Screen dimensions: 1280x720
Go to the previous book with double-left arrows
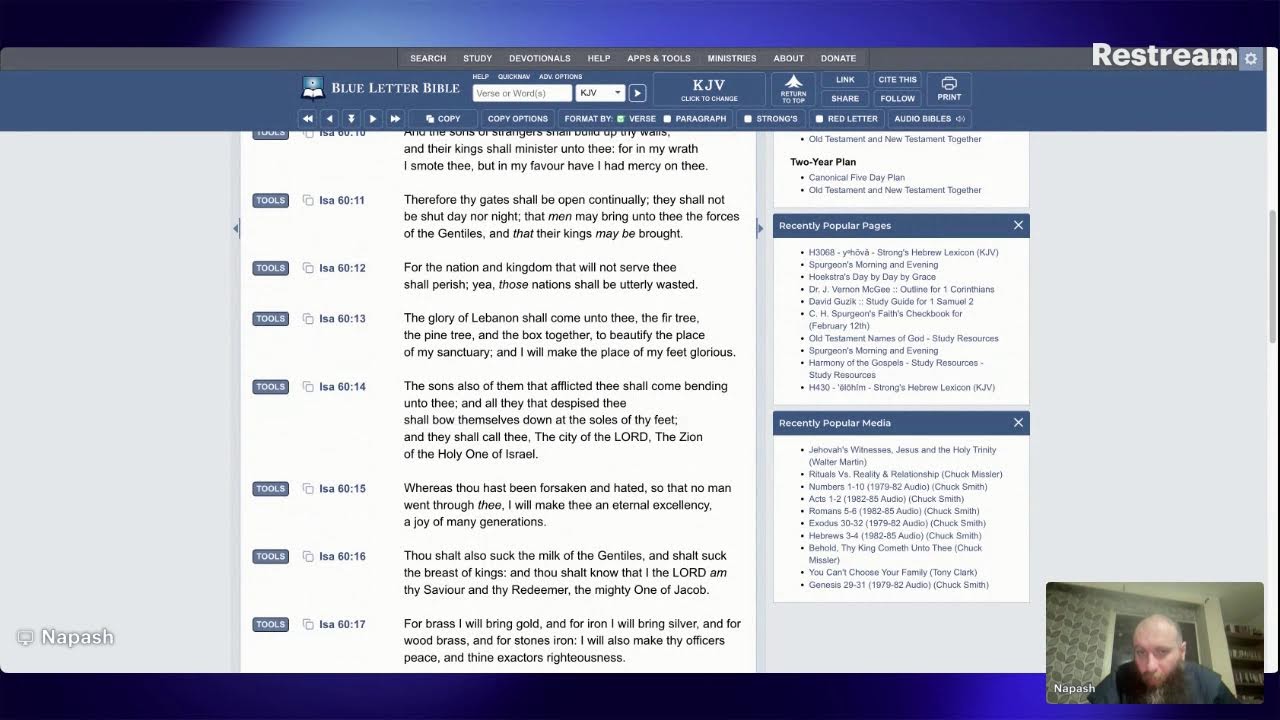[x=308, y=119]
